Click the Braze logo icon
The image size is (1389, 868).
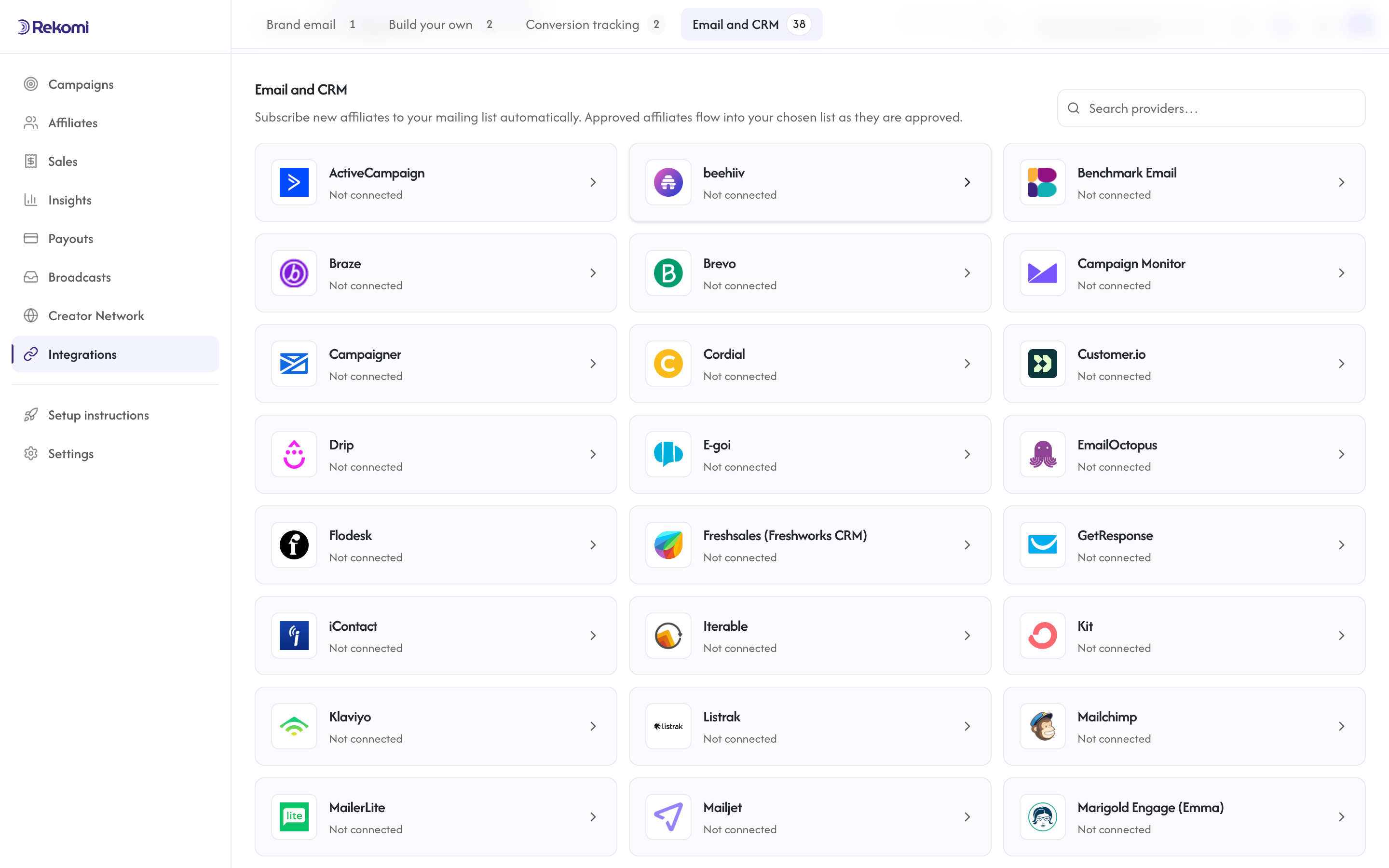click(294, 272)
